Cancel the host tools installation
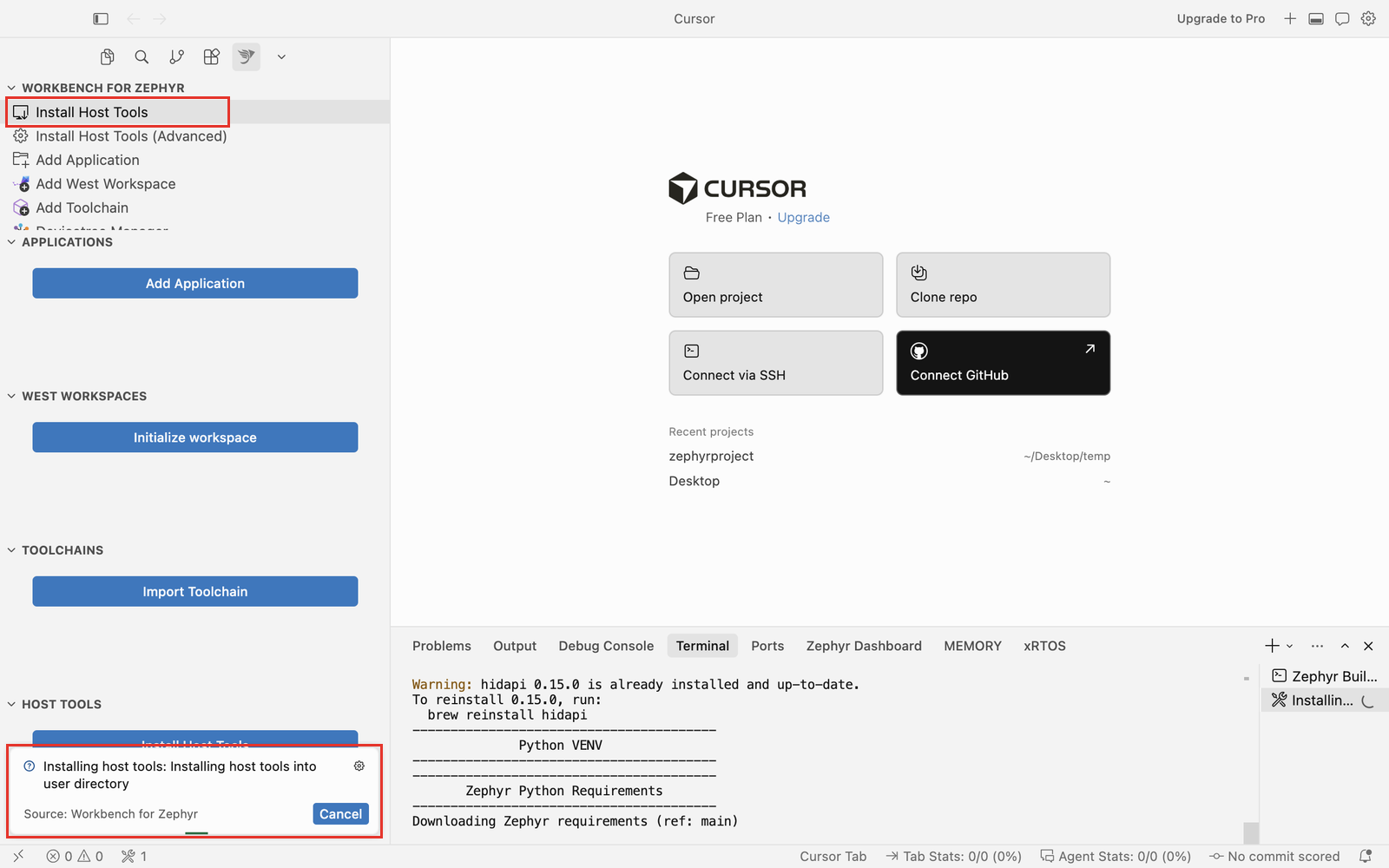Viewport: 1389px width, 868px height. [x=340, y=813]
